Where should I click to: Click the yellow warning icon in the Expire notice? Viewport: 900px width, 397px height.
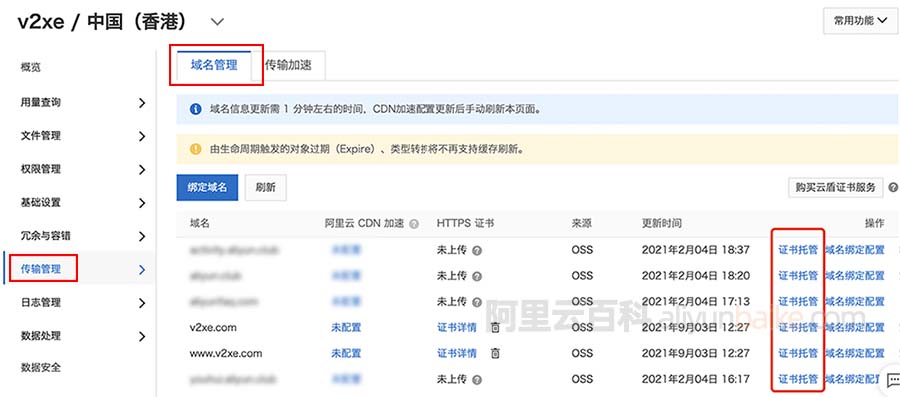pyautogui.click(x=196, y=149)
